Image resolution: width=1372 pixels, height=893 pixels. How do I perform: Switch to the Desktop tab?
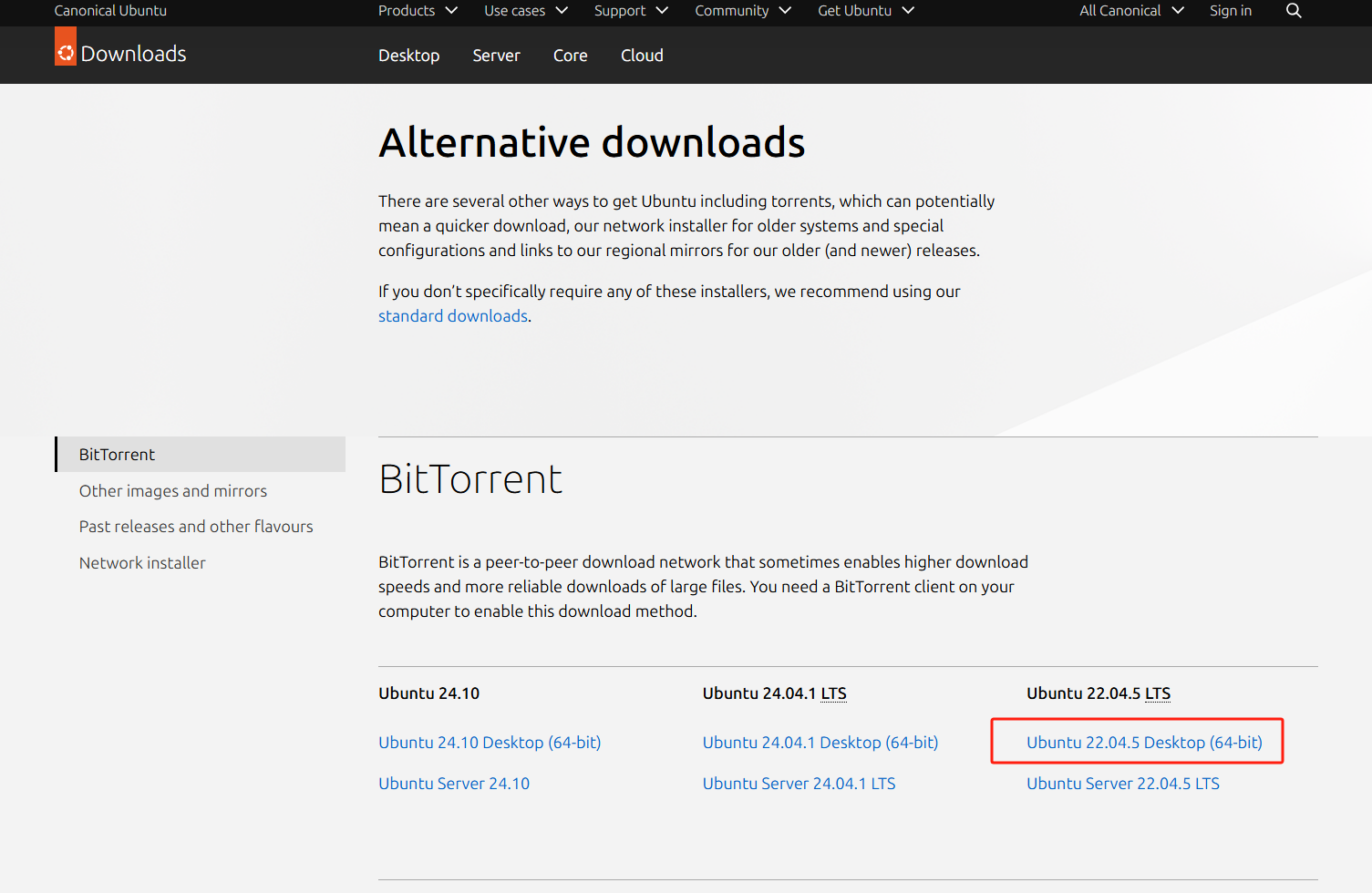[408, 56]
